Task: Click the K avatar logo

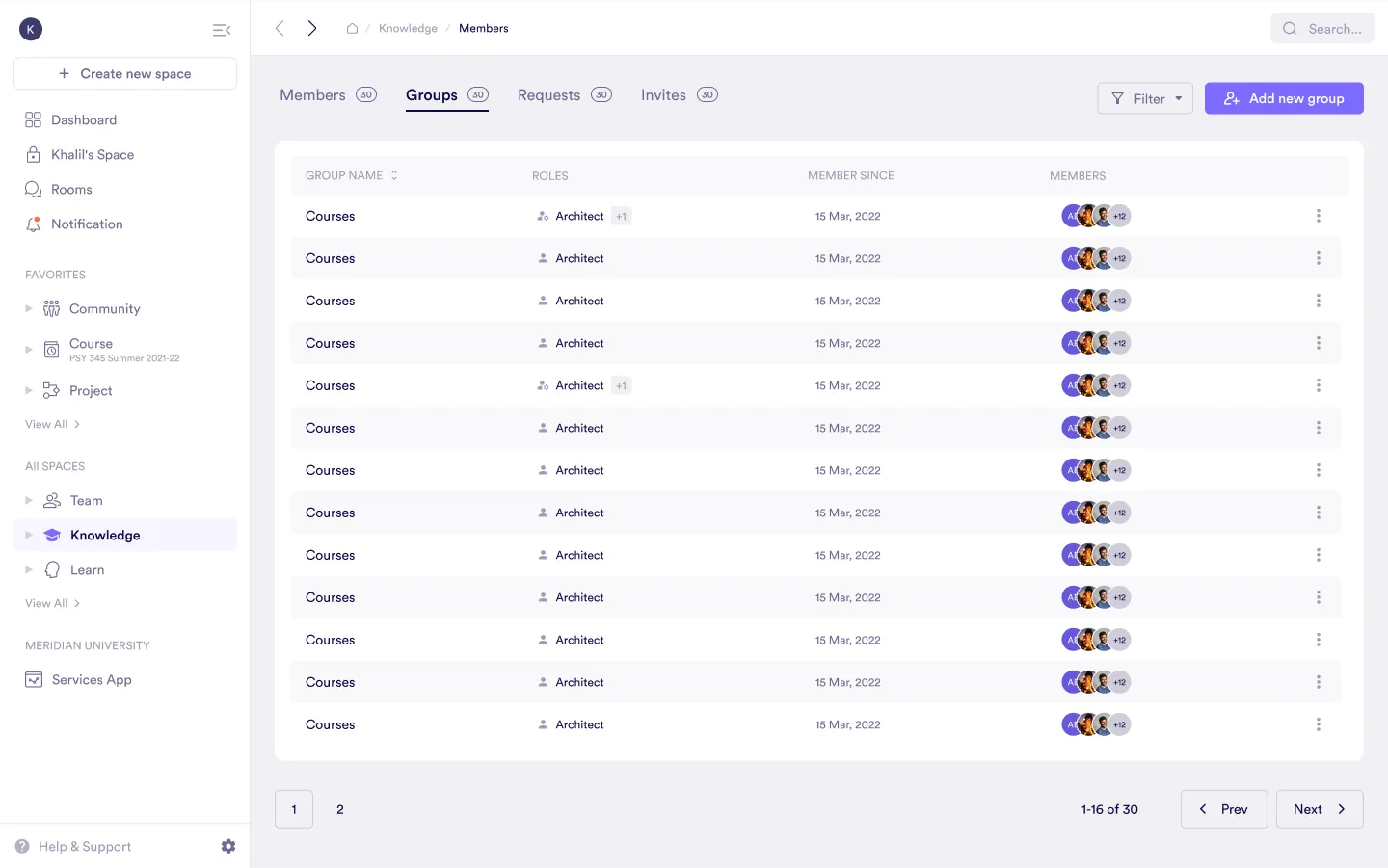Action: [x=31, y=29]
